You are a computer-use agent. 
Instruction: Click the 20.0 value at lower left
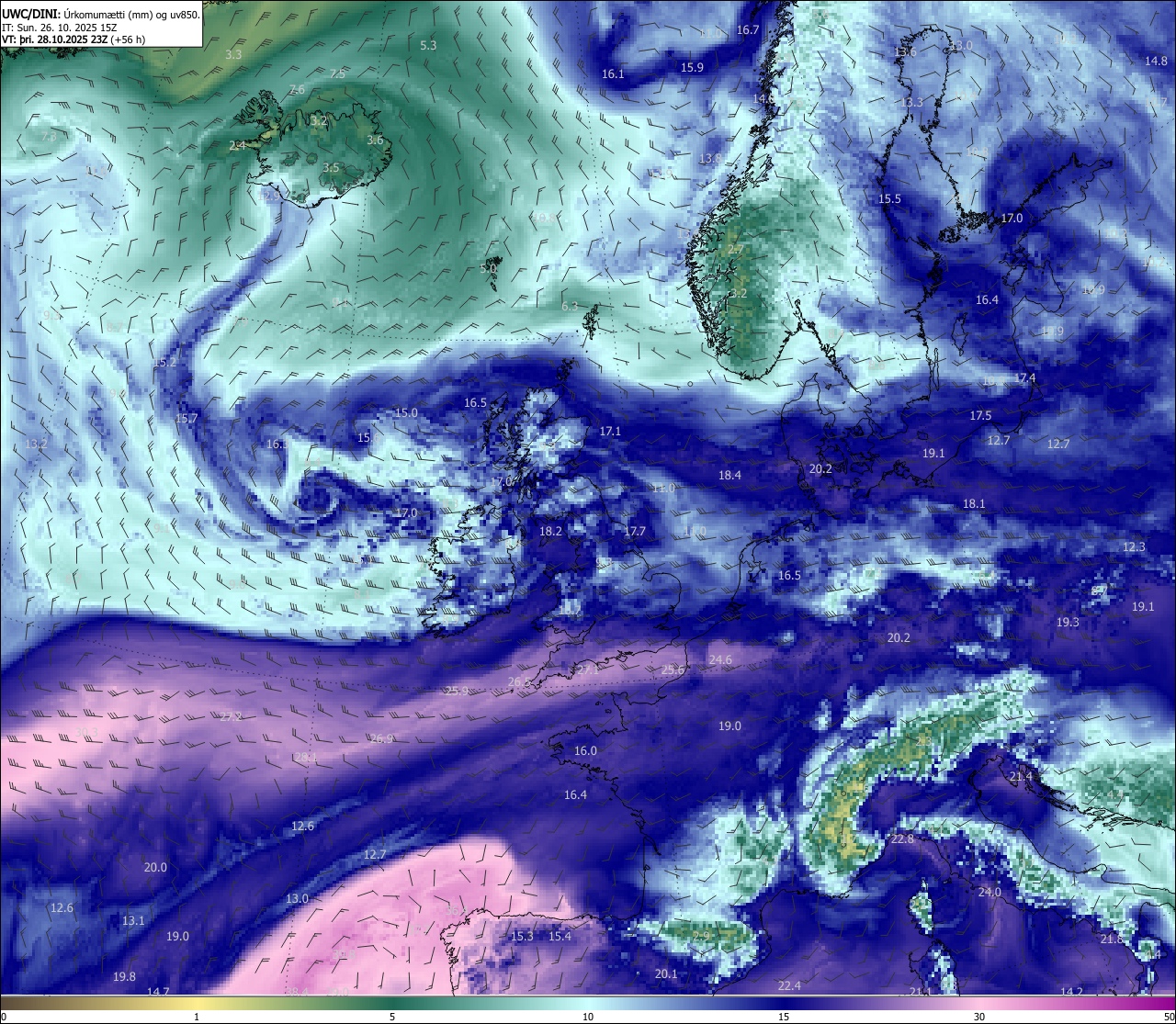click(x=155, y=867)
